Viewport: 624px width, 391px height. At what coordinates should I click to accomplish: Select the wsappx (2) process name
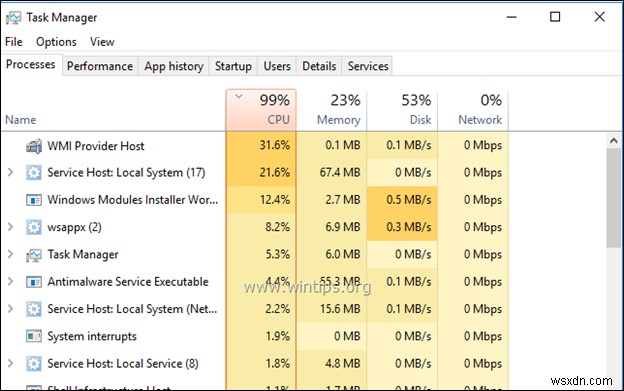tap(74, 228)
